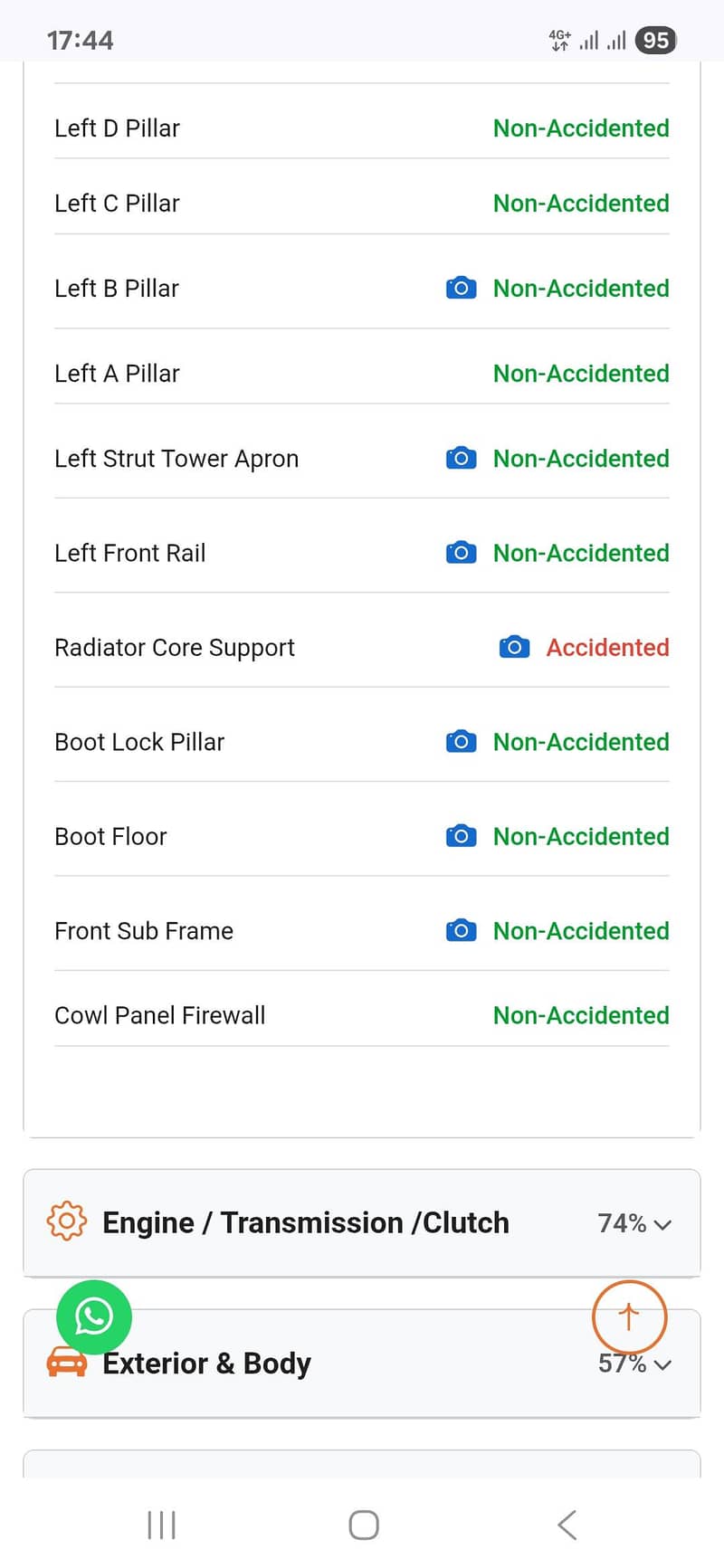724x1568 pixels.
Task: Tap the Left D Pillar Non-Accidented status
Action: pyautogui.click(x=581, y=128)
